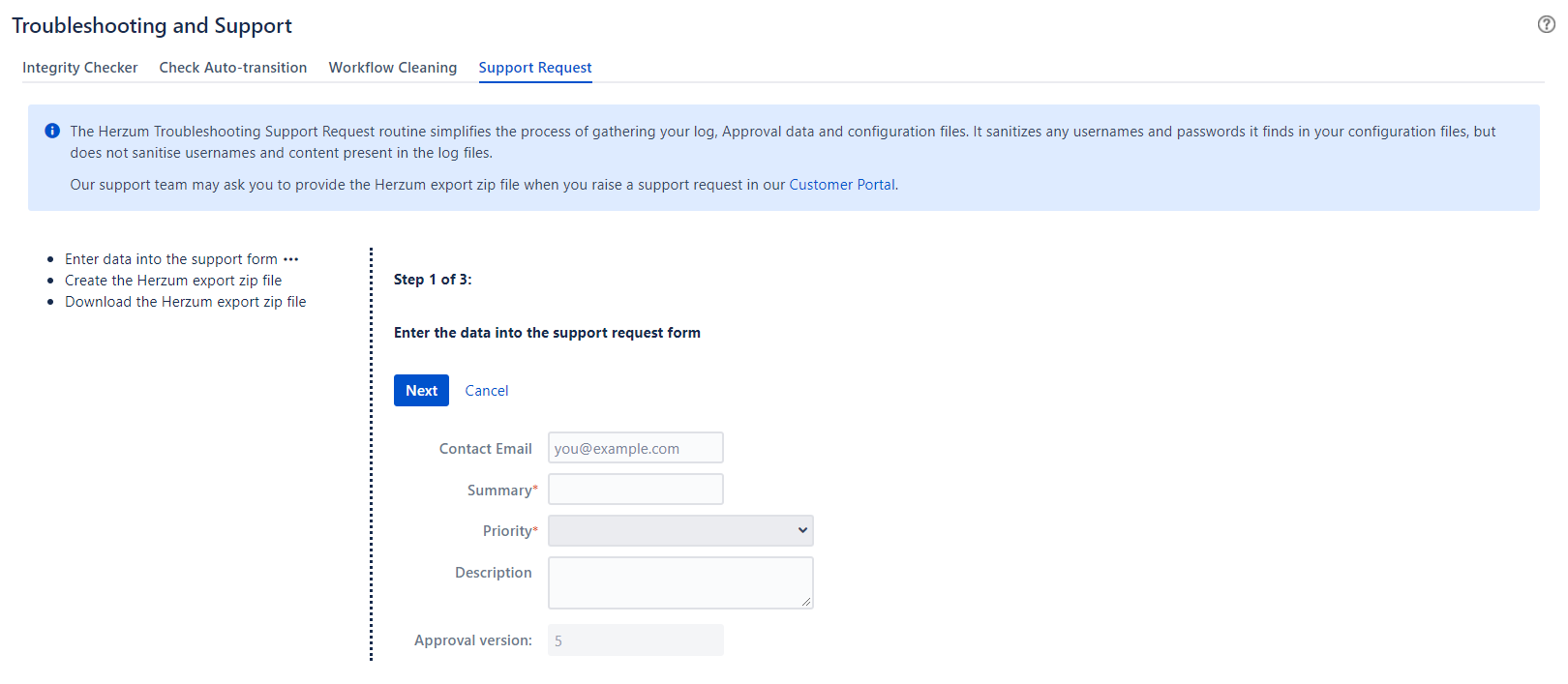Click the Approval version field
Viewport: 1568px width, 684px height.
point(635,640)
